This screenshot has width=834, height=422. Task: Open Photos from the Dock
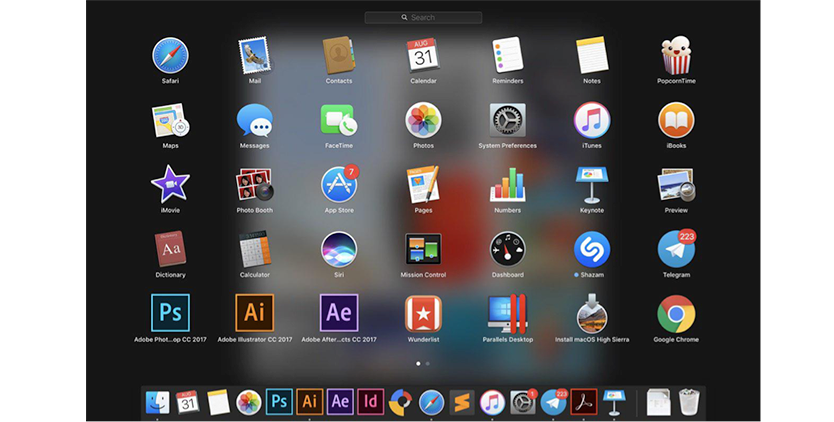(248, 402)
